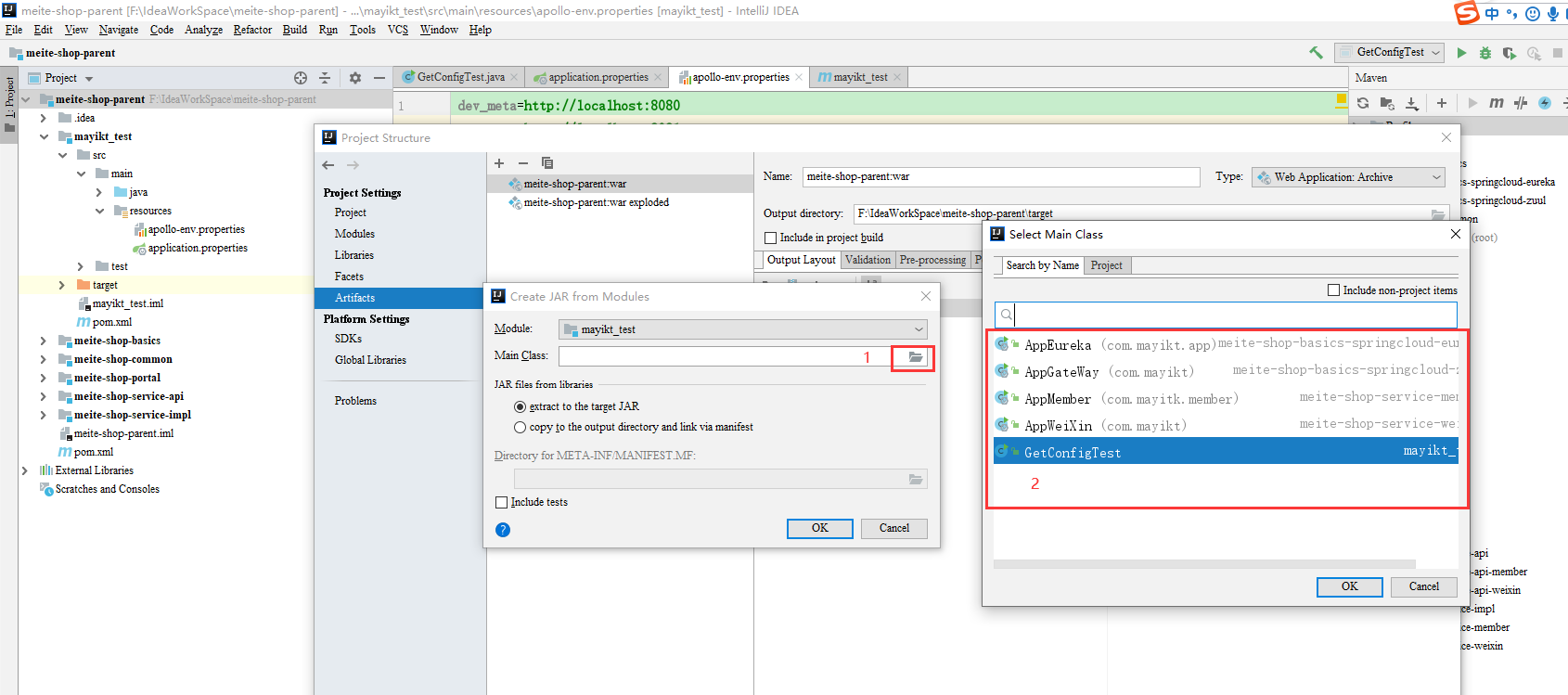Go back arrow in Project Structure
Viewport: 1568px width, 695px height.
tap(328, 165)
